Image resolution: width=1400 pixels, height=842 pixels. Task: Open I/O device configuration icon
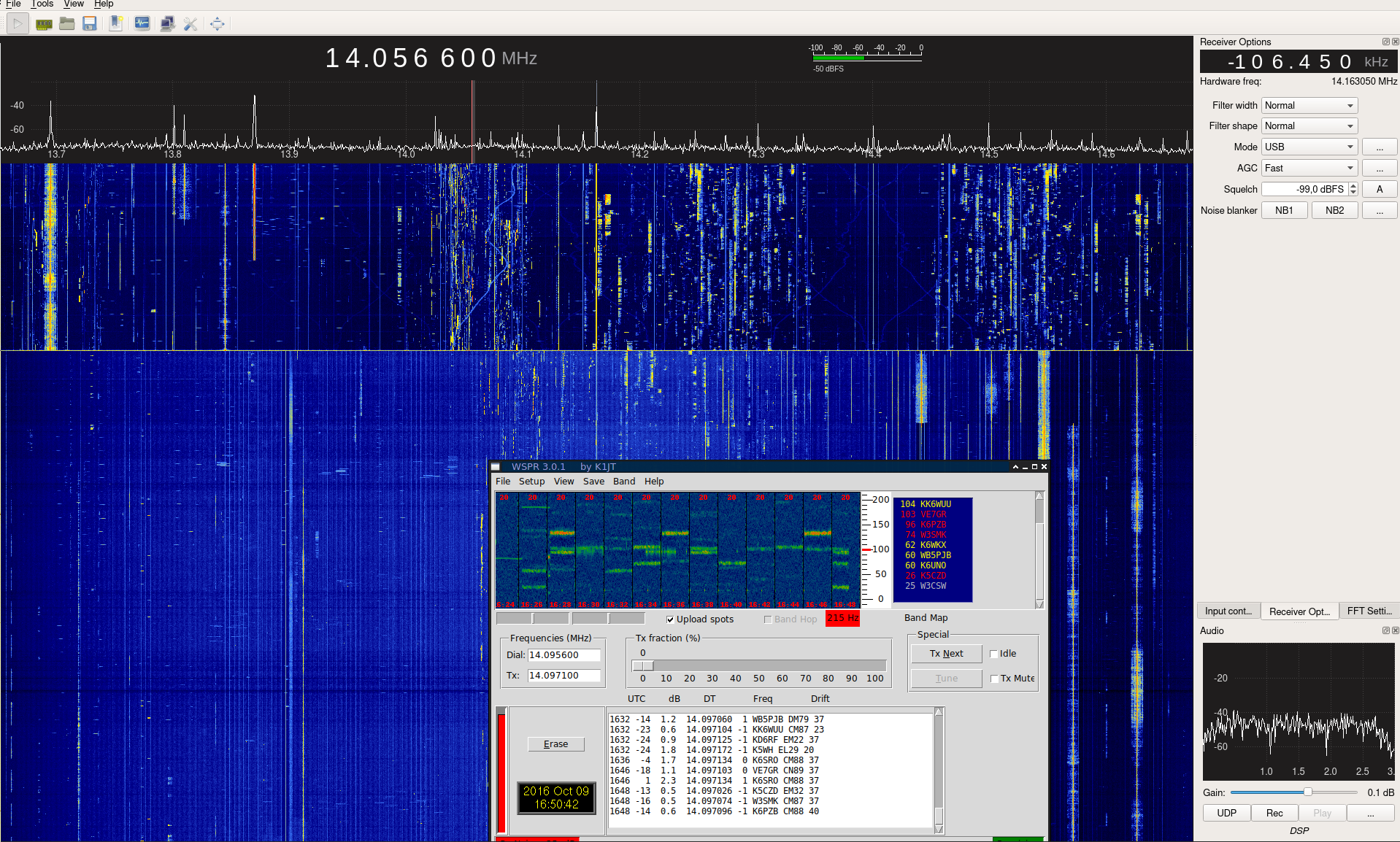[x=44, y=24]
